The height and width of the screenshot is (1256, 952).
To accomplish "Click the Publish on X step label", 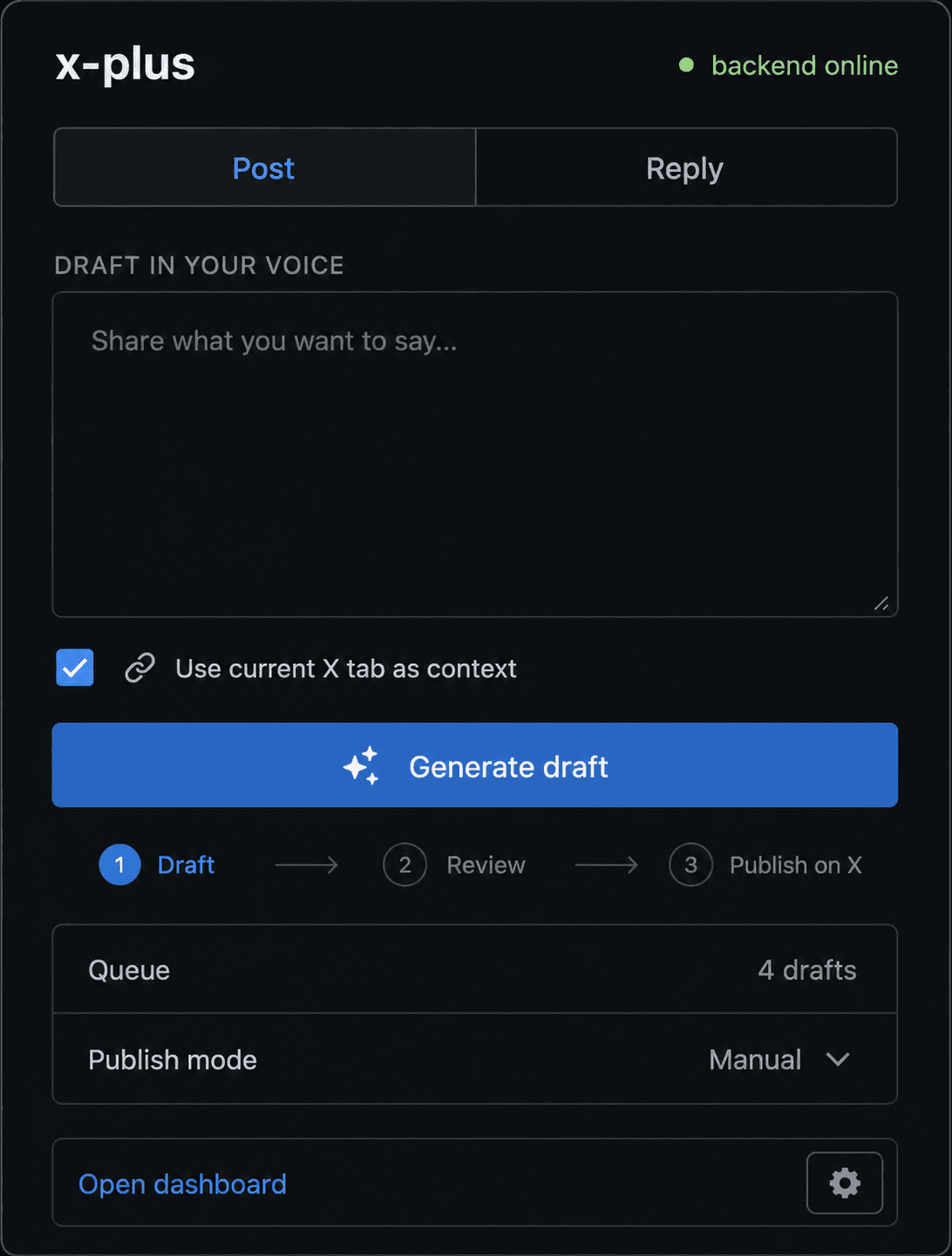I will coord(795,865).
